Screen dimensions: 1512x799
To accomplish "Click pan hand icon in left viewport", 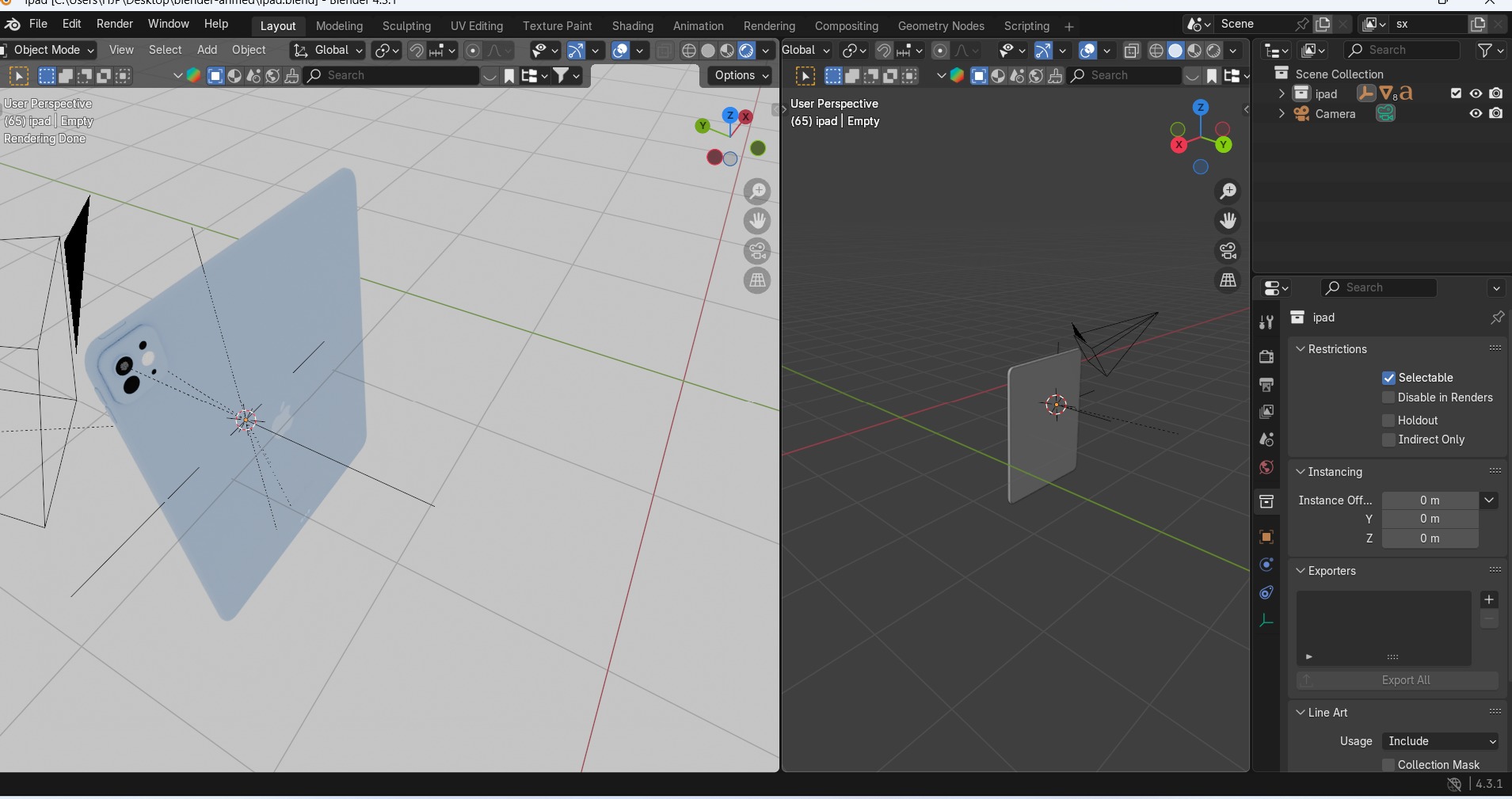I will [758, 221].
